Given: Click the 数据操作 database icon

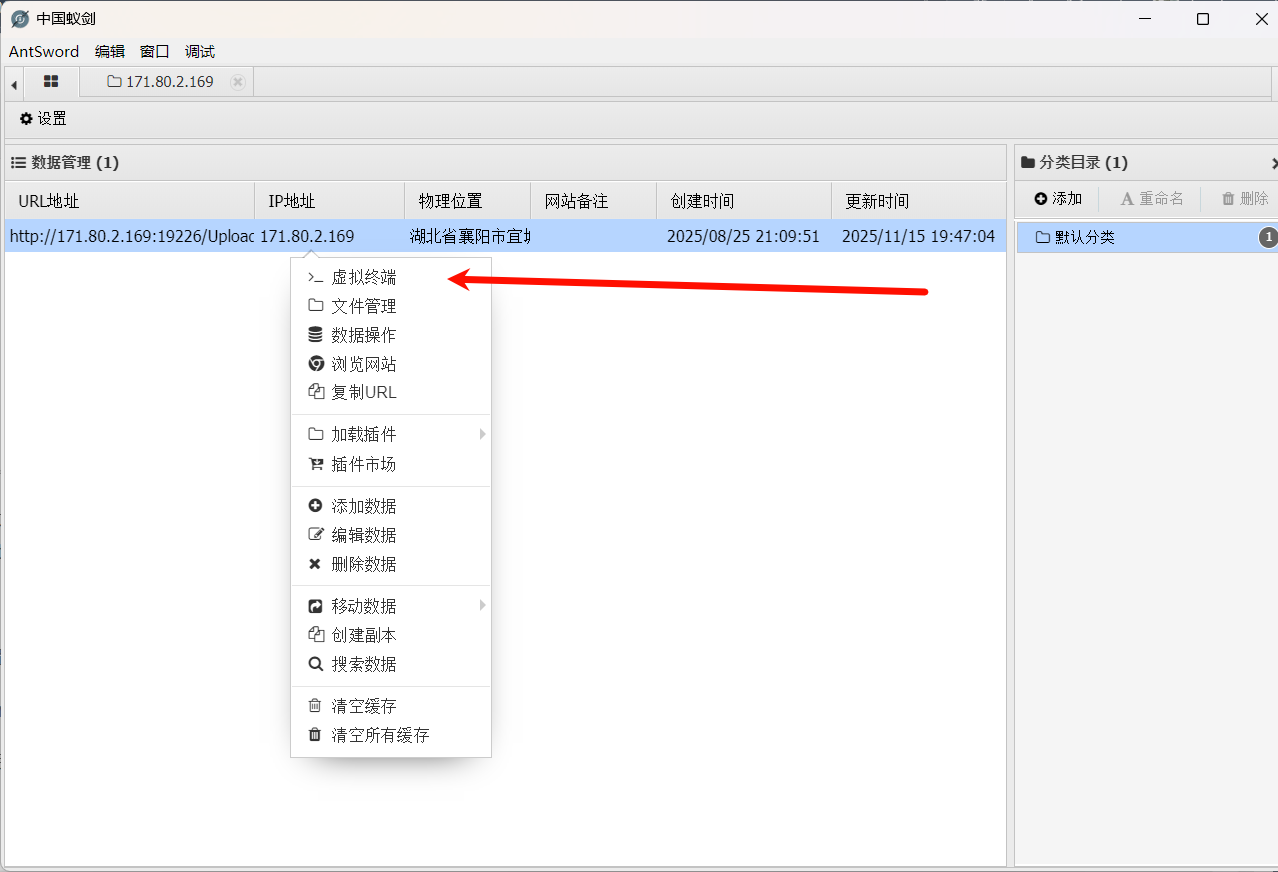Looking at the screenshot, I should tap(315, 335).
